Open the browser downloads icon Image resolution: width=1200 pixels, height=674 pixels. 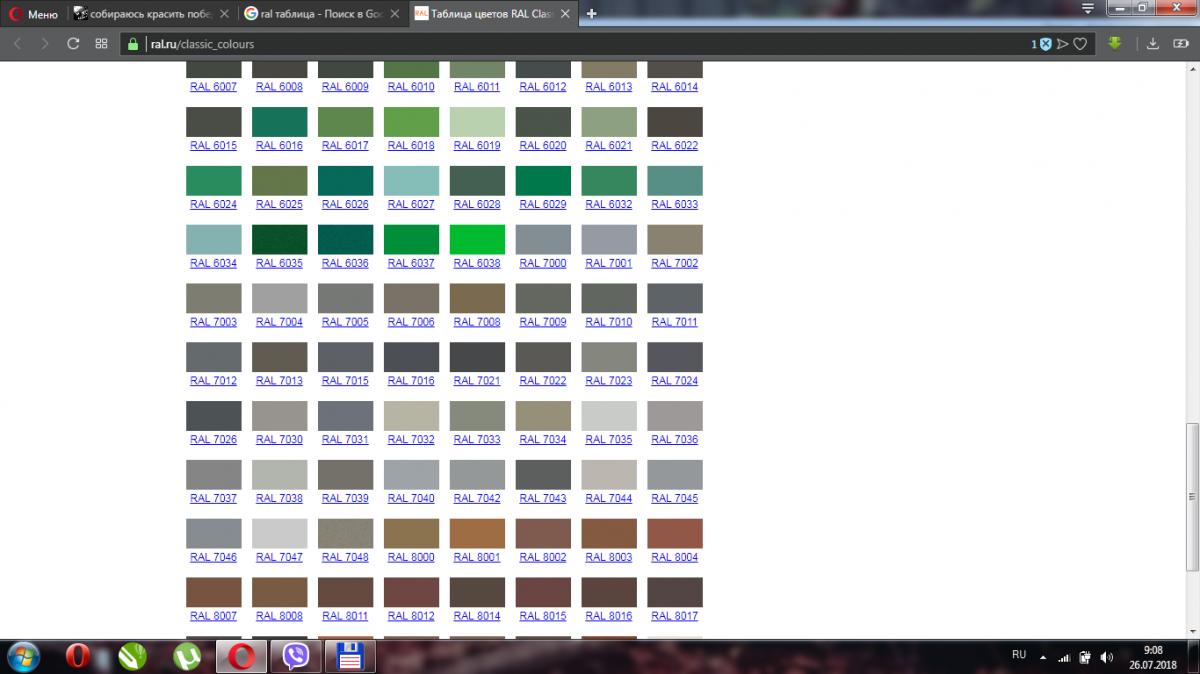coord(1152,44)
